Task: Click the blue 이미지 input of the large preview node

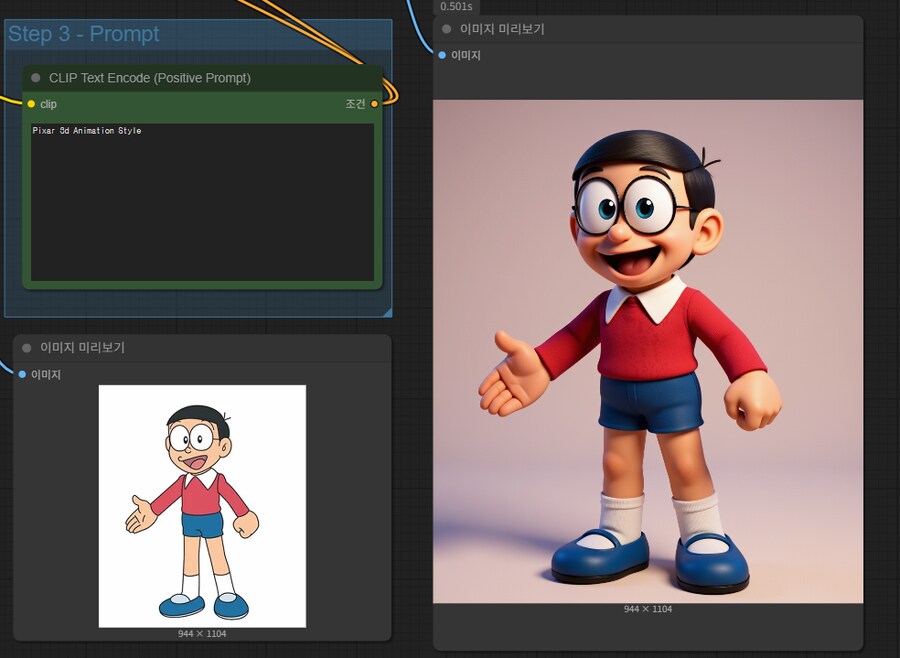Action: coord(442,55)
